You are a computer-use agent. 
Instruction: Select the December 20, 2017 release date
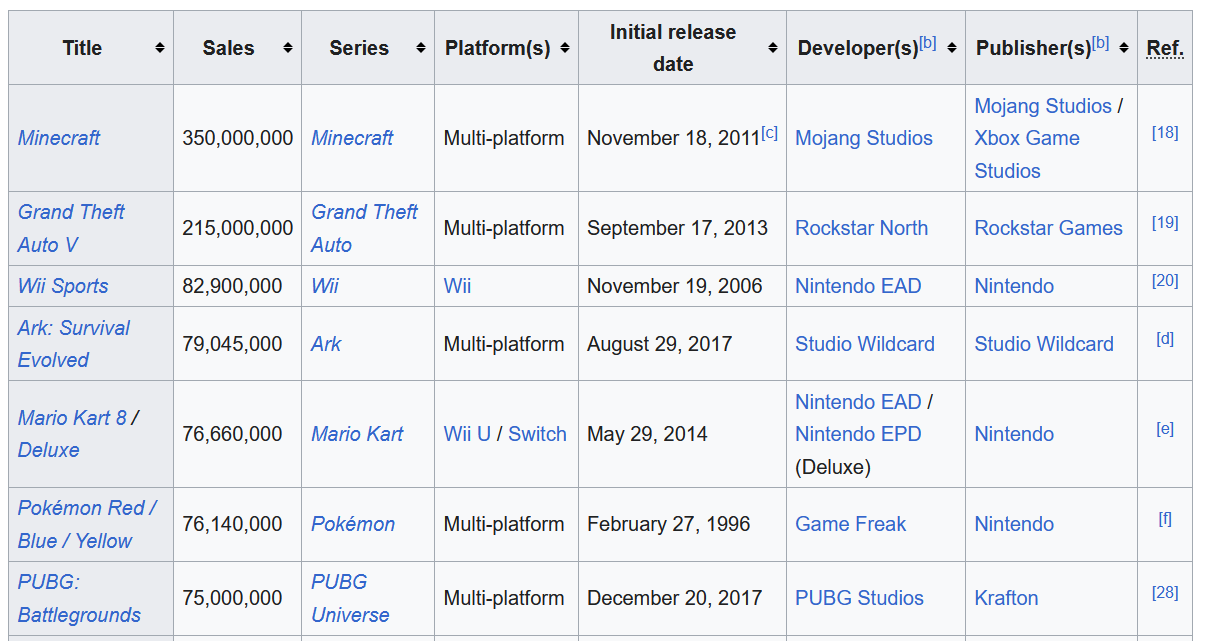[675, 598]
